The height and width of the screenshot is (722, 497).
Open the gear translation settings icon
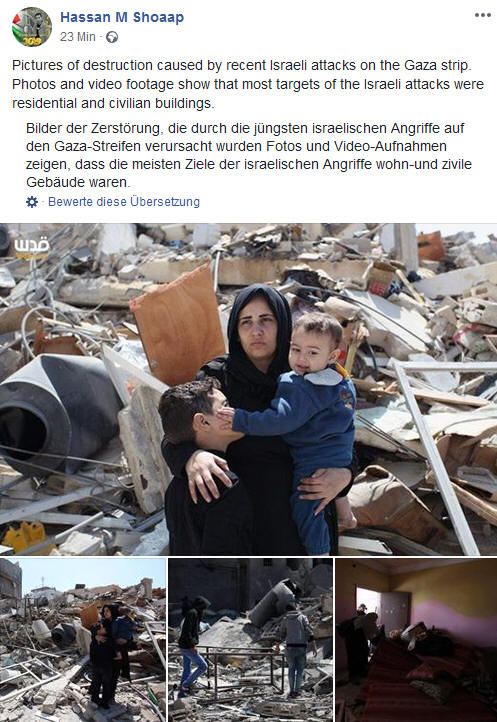coord(32,202)
